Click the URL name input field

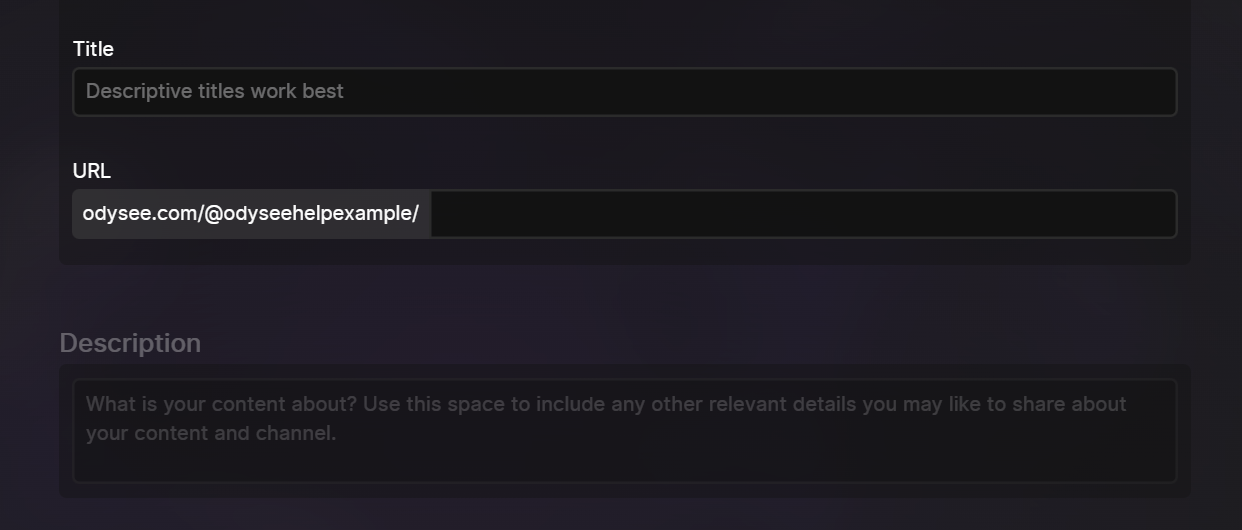tap(803, 214)
